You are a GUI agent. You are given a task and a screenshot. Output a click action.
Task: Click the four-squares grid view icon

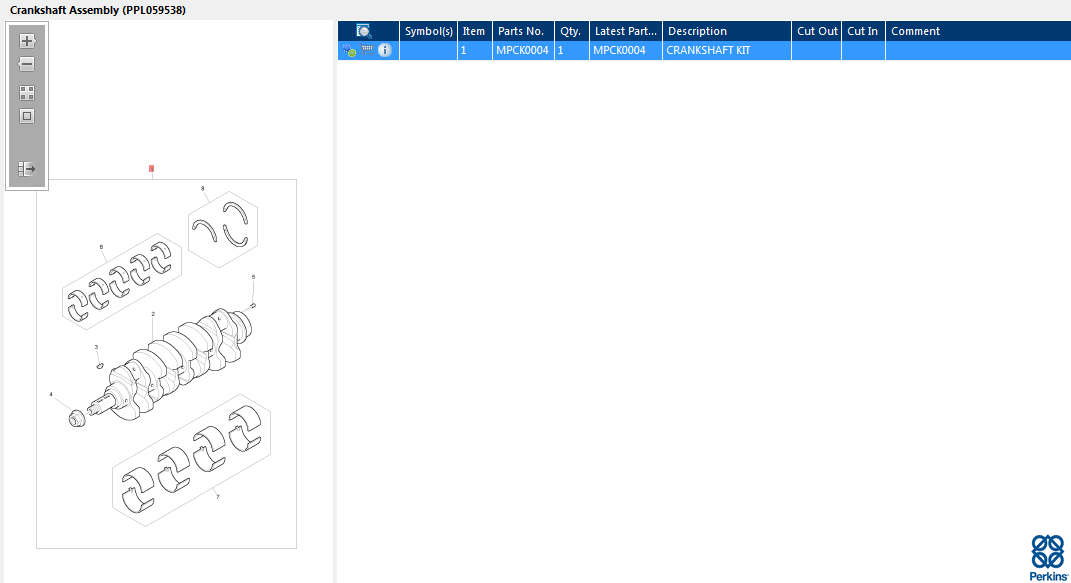[x=27, y=93]
